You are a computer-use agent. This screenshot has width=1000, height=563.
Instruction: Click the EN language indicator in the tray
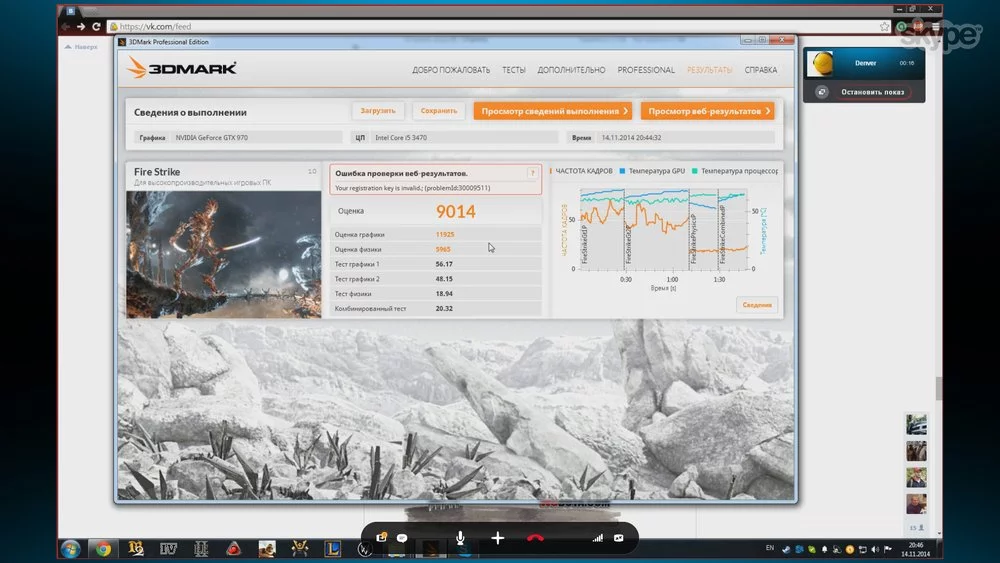click(x=770, y=548)
